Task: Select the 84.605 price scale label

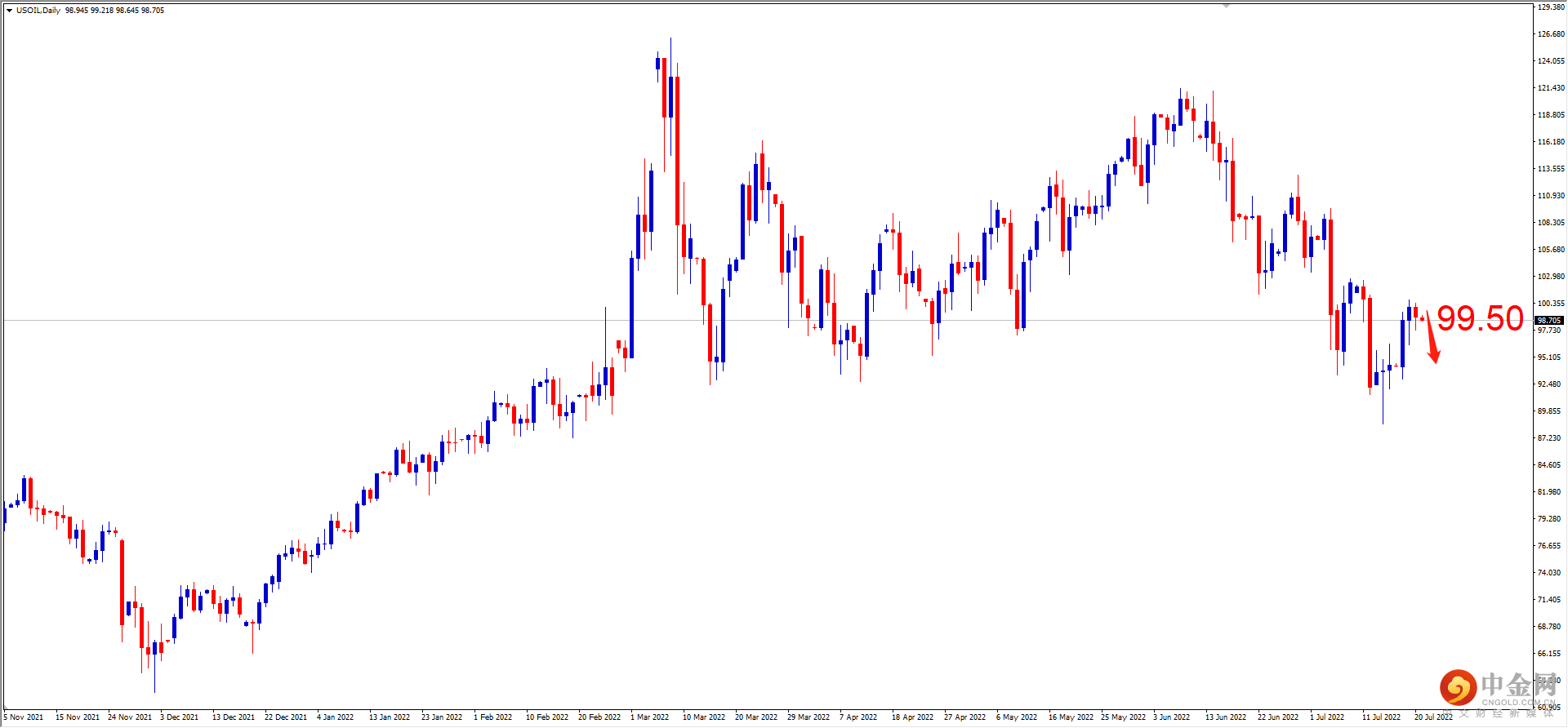Action: pyautogui.click(x=1549, y=465)
